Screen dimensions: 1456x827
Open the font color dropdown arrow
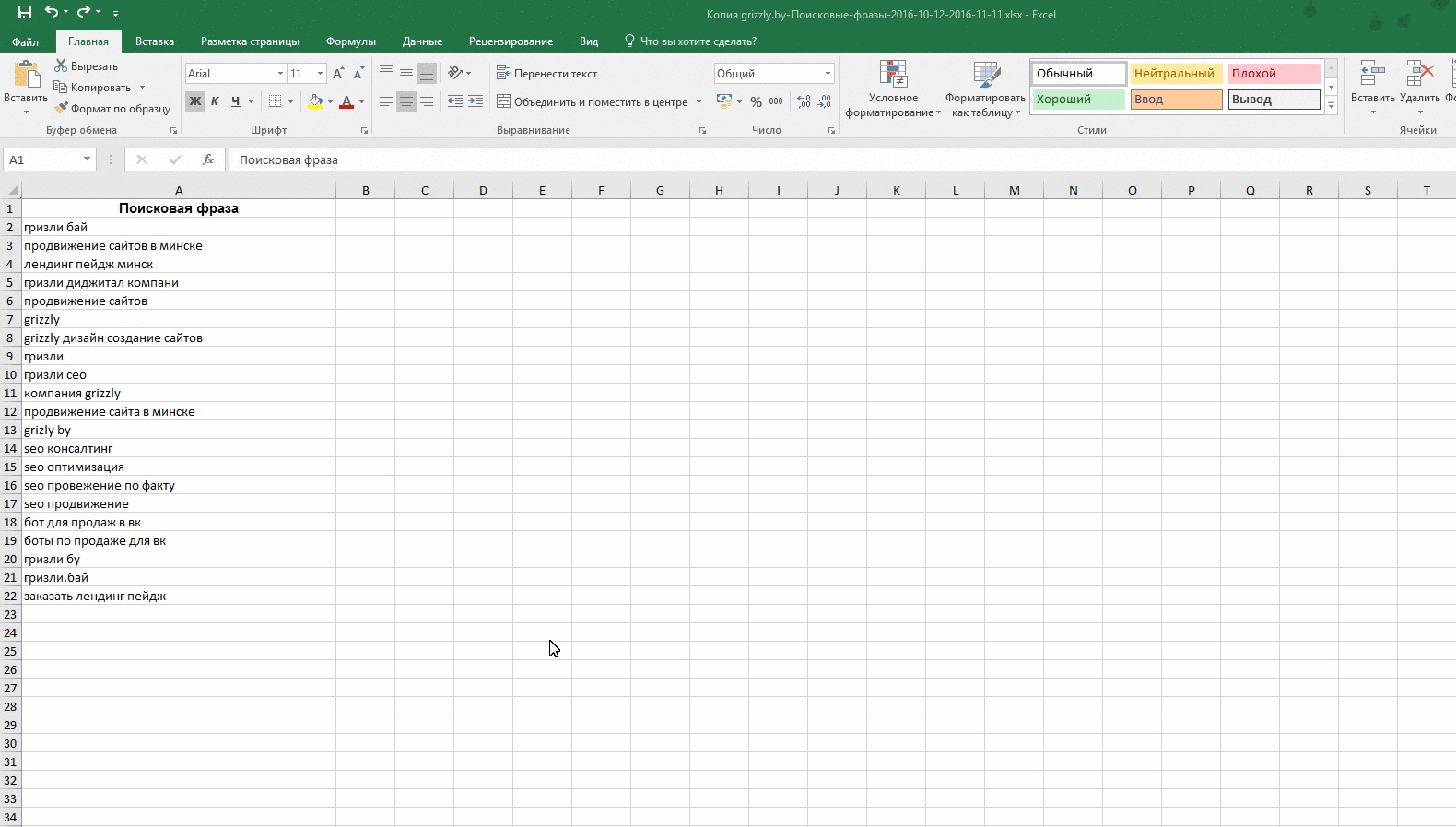click(361, 101)
